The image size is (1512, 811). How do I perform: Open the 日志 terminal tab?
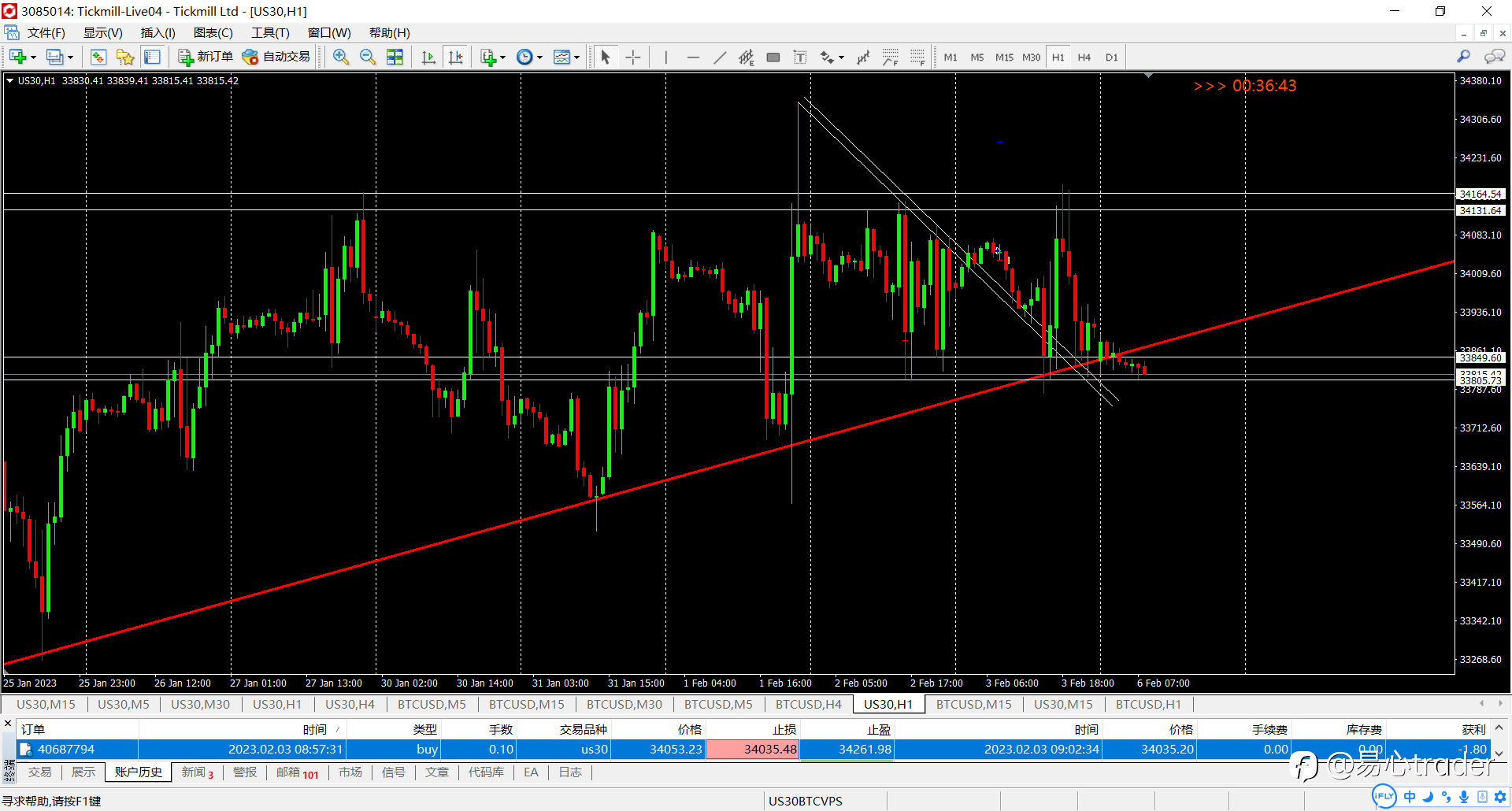pos(570,772)
